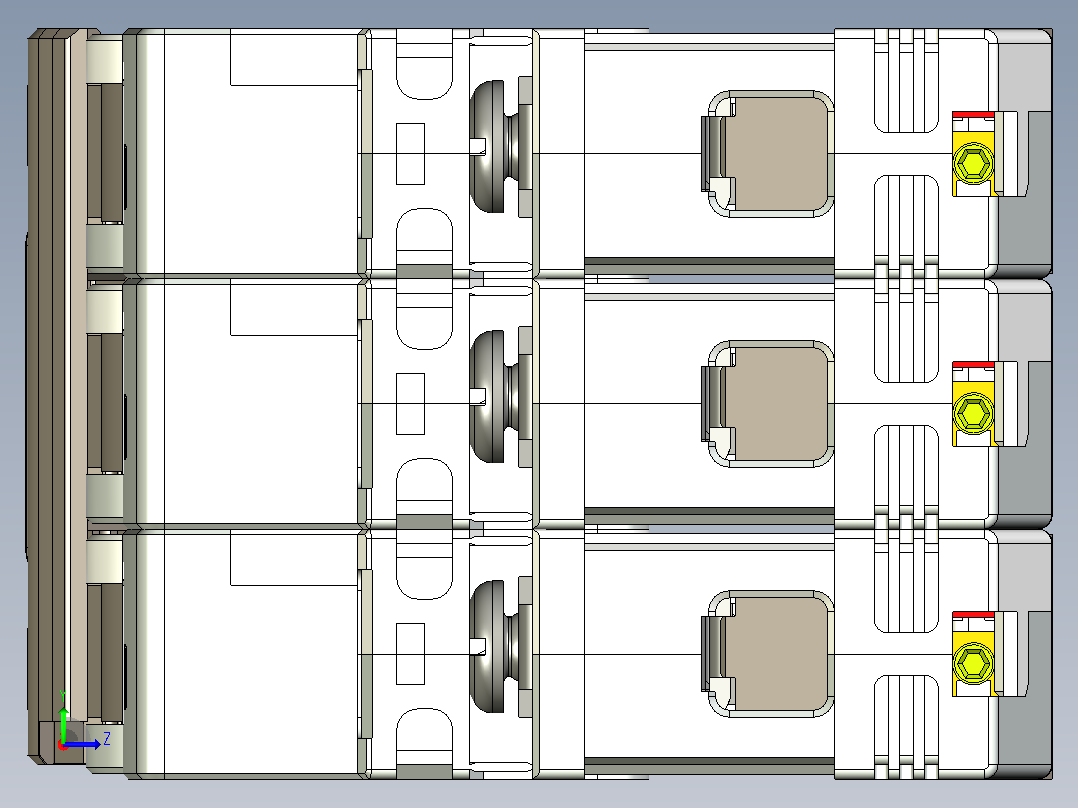Select the yellow hex screw on the lower pole
The width and height of the screenshot is (1078, 808).
pyautogui.click(x=974, y=663)
